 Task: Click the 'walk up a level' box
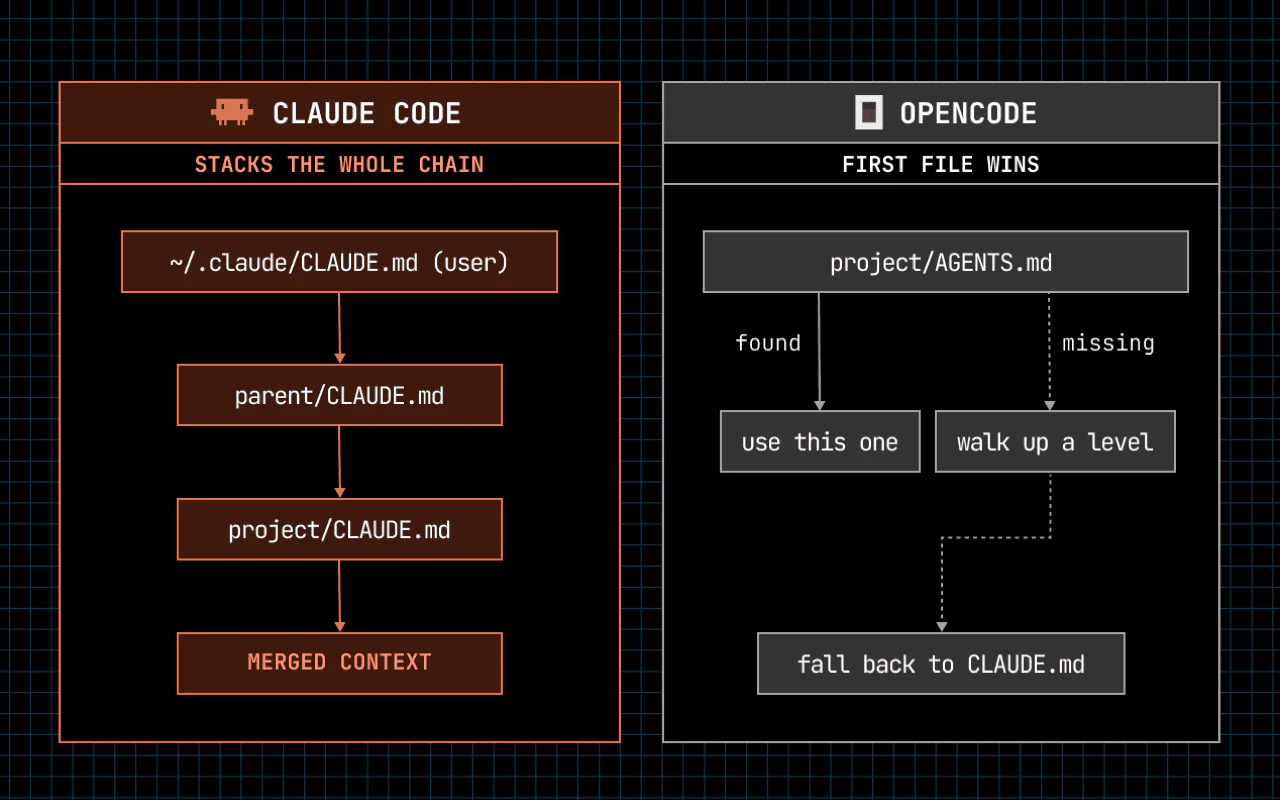tap(1055, 441)
